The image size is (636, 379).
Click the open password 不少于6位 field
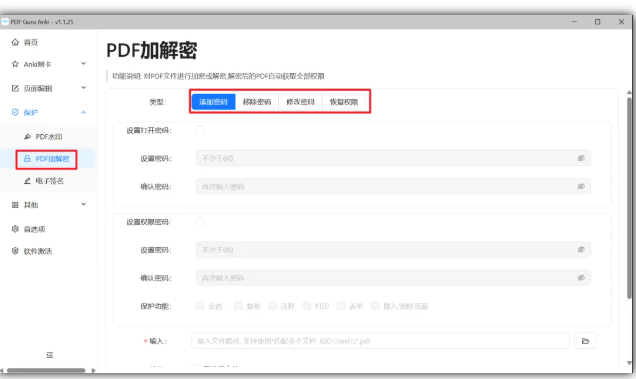pyautogui.click(x=393, y=158)
